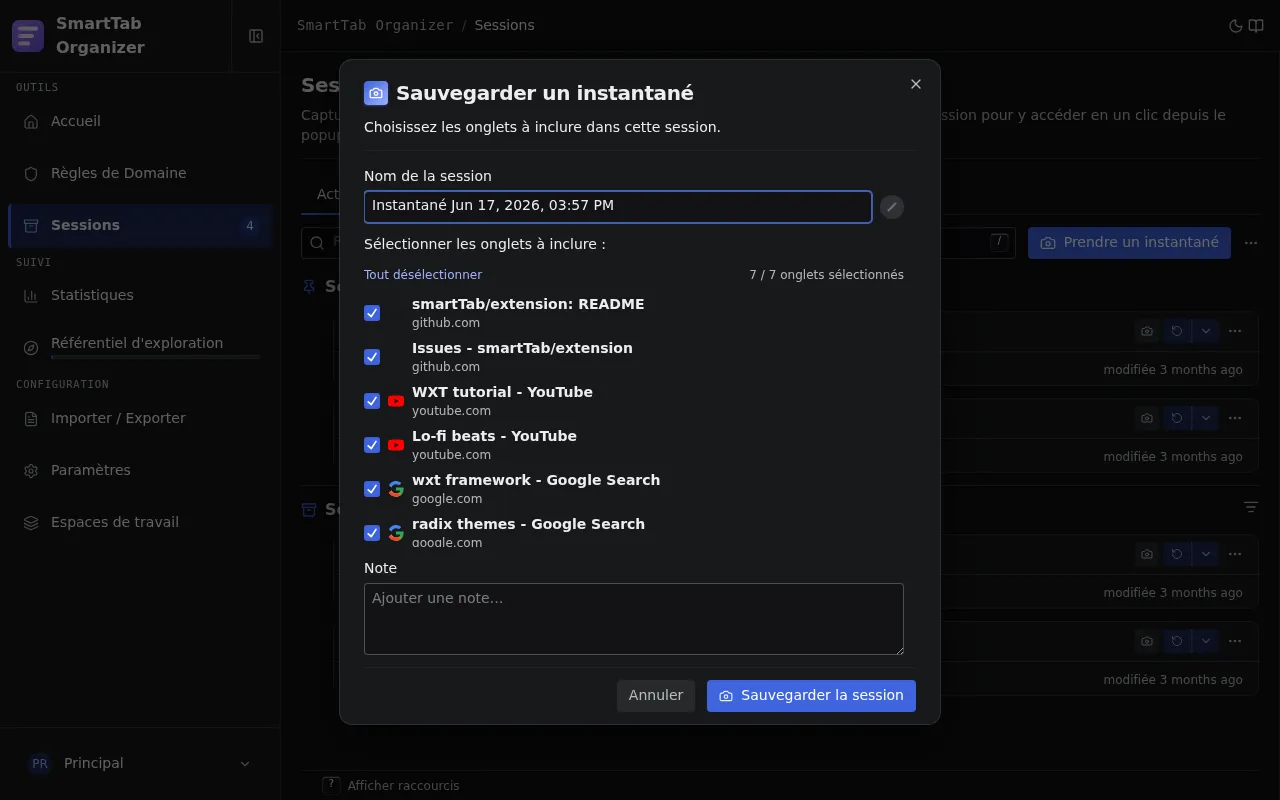Open Importer / Exporter in sidebar

[140, 418]
